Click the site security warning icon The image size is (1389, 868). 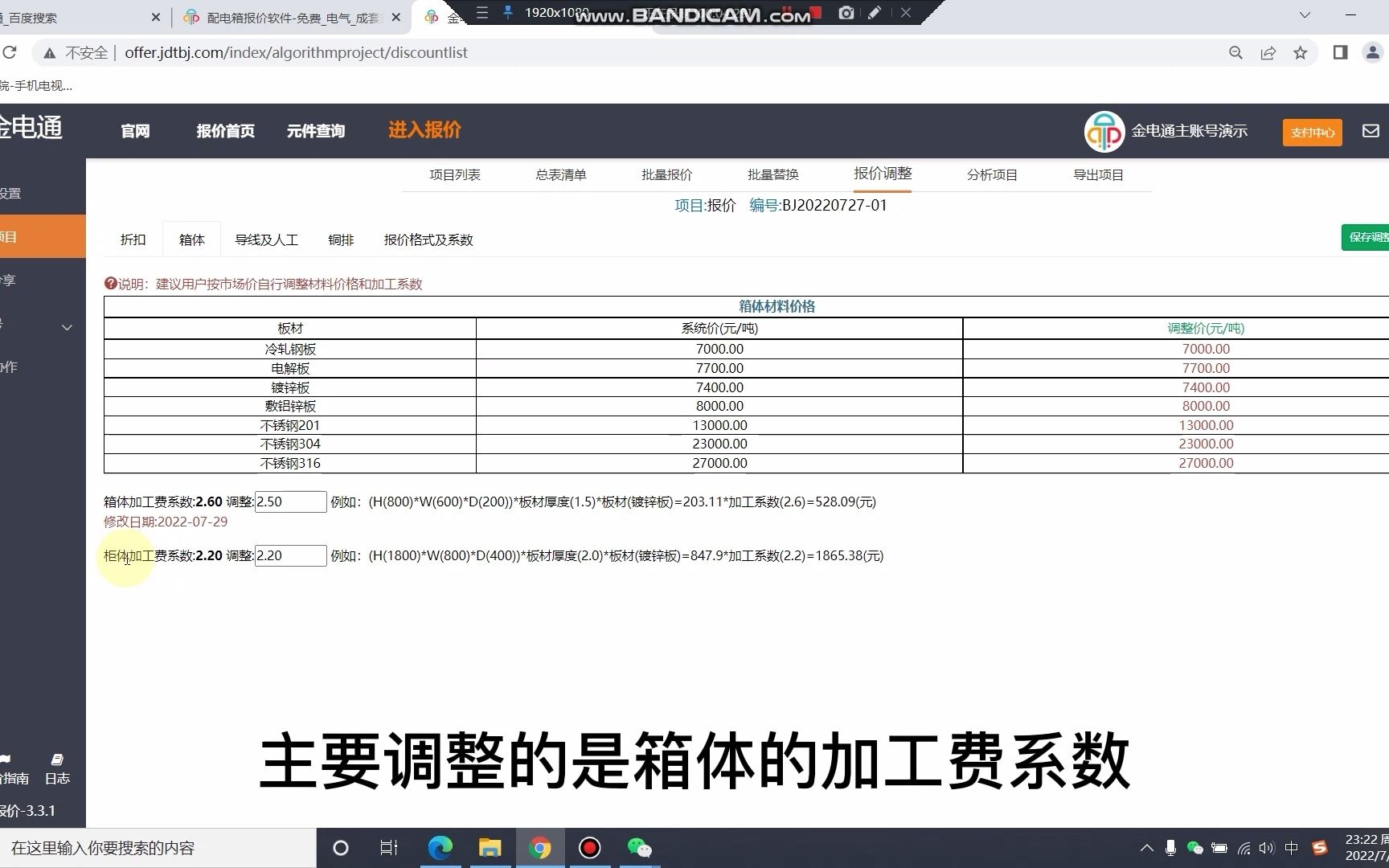click(50, 53)
